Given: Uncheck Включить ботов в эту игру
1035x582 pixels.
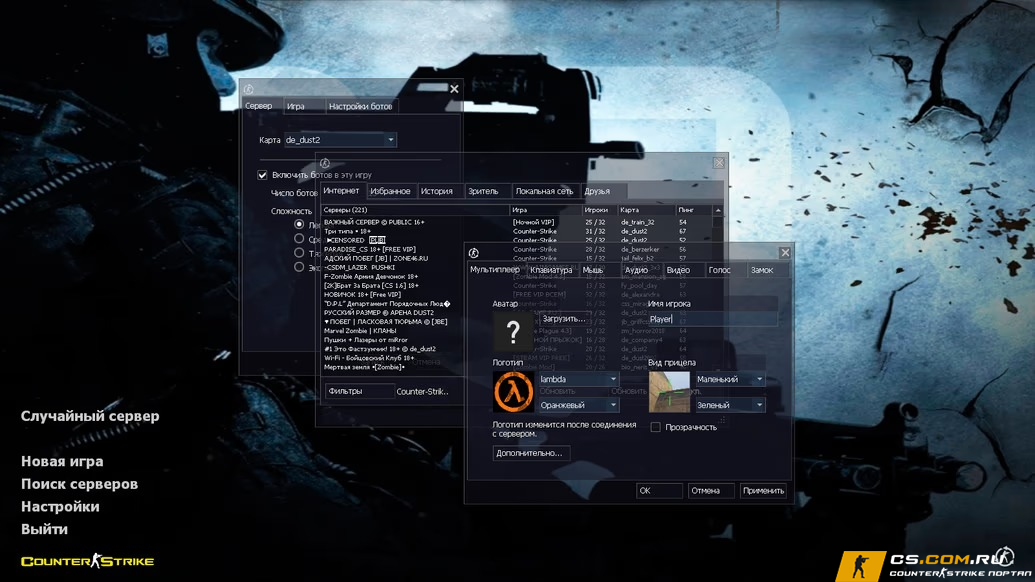Looking at the screenshot, I should click(x=262, y=175).
